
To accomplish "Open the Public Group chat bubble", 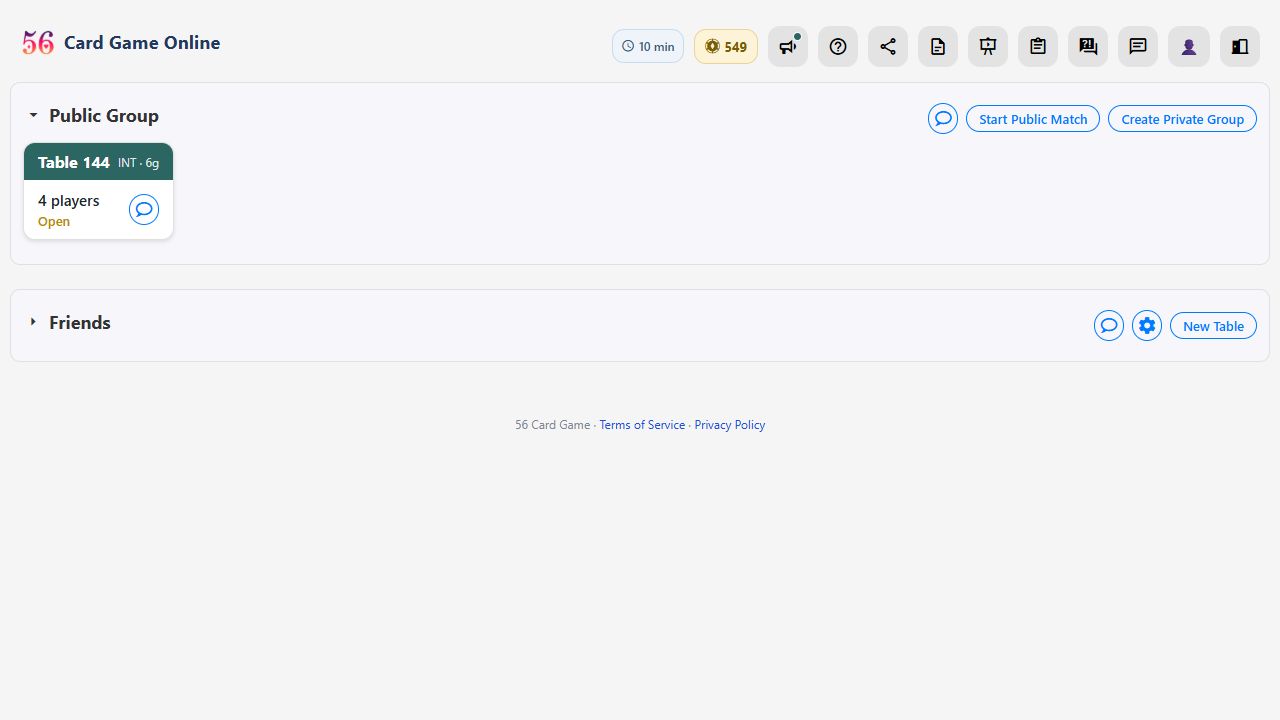I will [943, 119].
